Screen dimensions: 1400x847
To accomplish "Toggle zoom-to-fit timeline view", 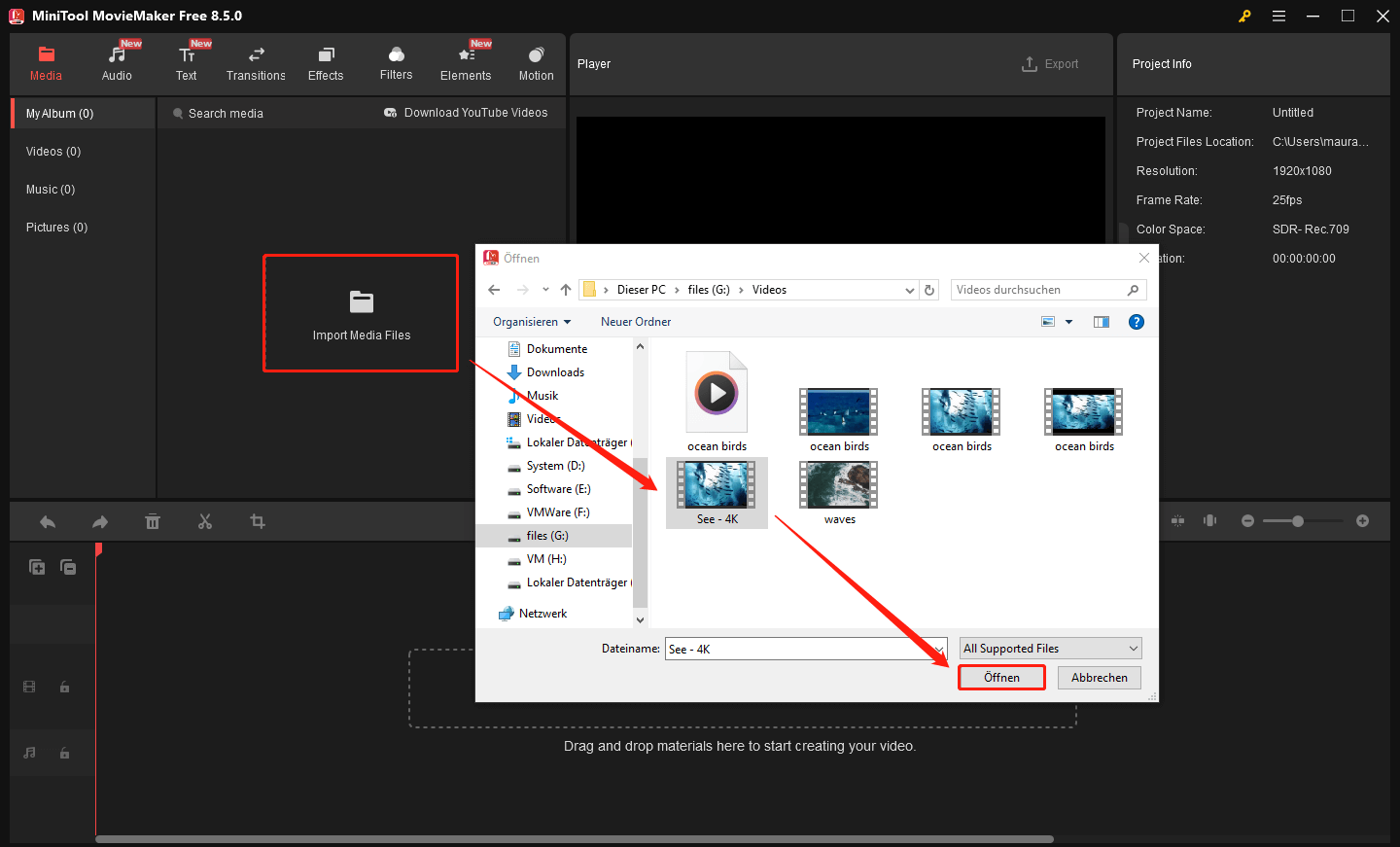I will coord(1177,521).
